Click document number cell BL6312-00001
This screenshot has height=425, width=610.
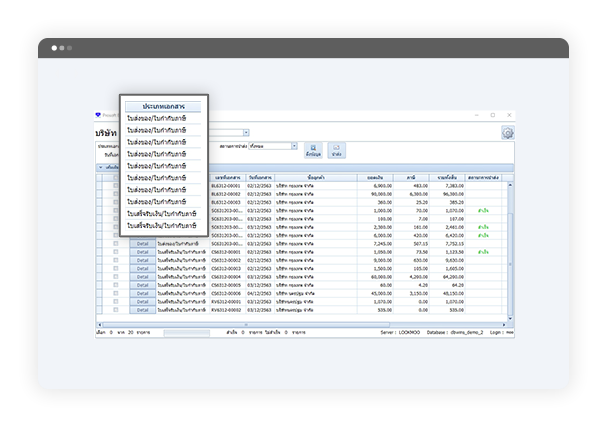pyautogui.click(x=226, y=186)
